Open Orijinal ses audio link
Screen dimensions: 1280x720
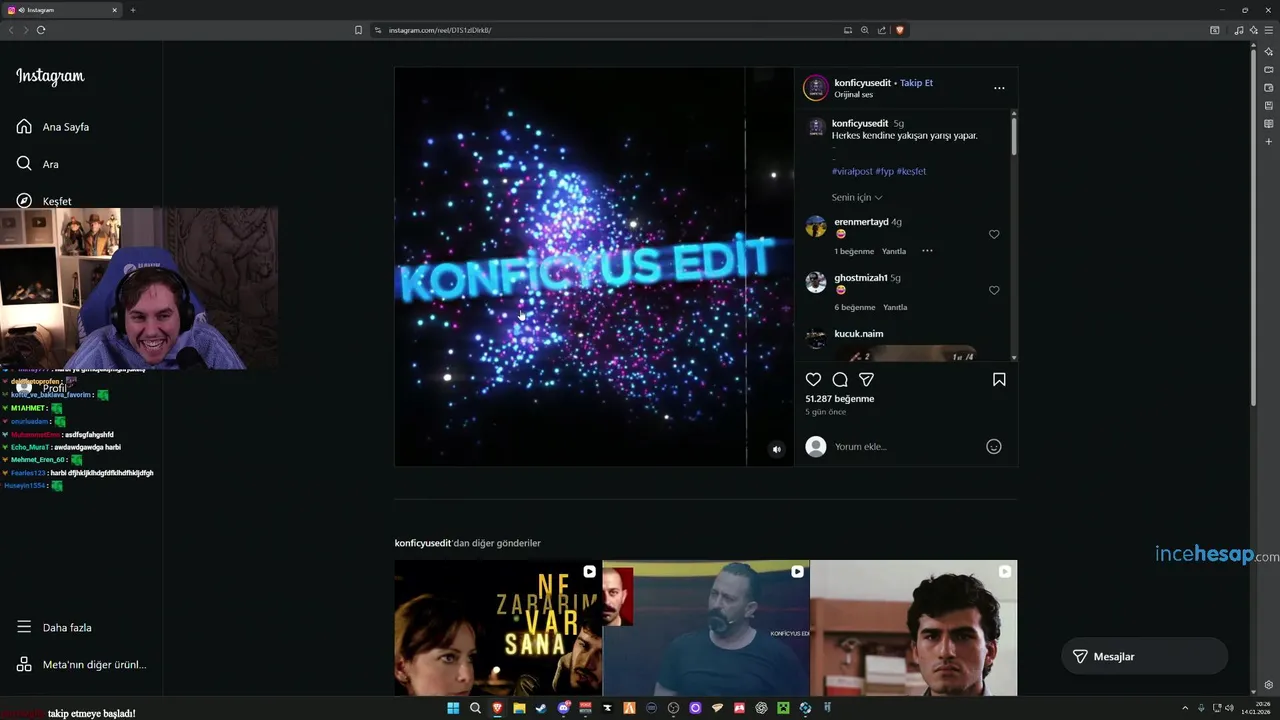[x=854, y=95]
